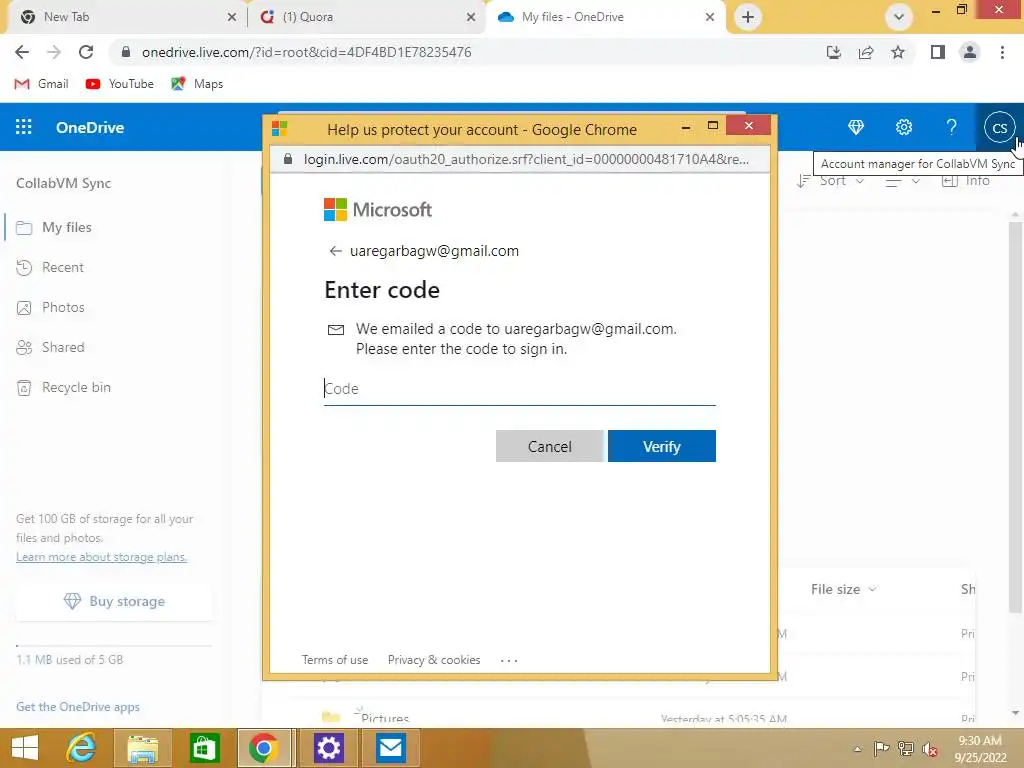Viewport: 1024px width, 768px height.
Task: Go back from the email address in the dialog
Action: (336, 251)
